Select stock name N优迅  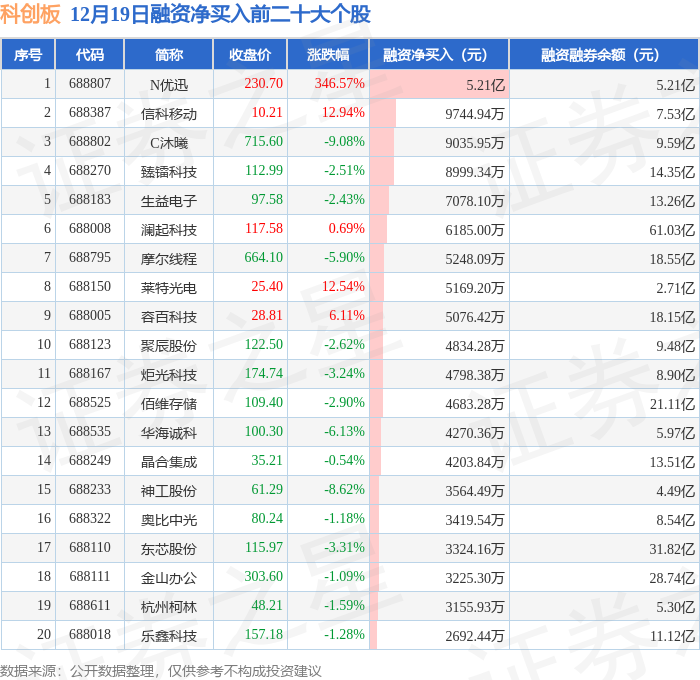(x=169, y=84)
